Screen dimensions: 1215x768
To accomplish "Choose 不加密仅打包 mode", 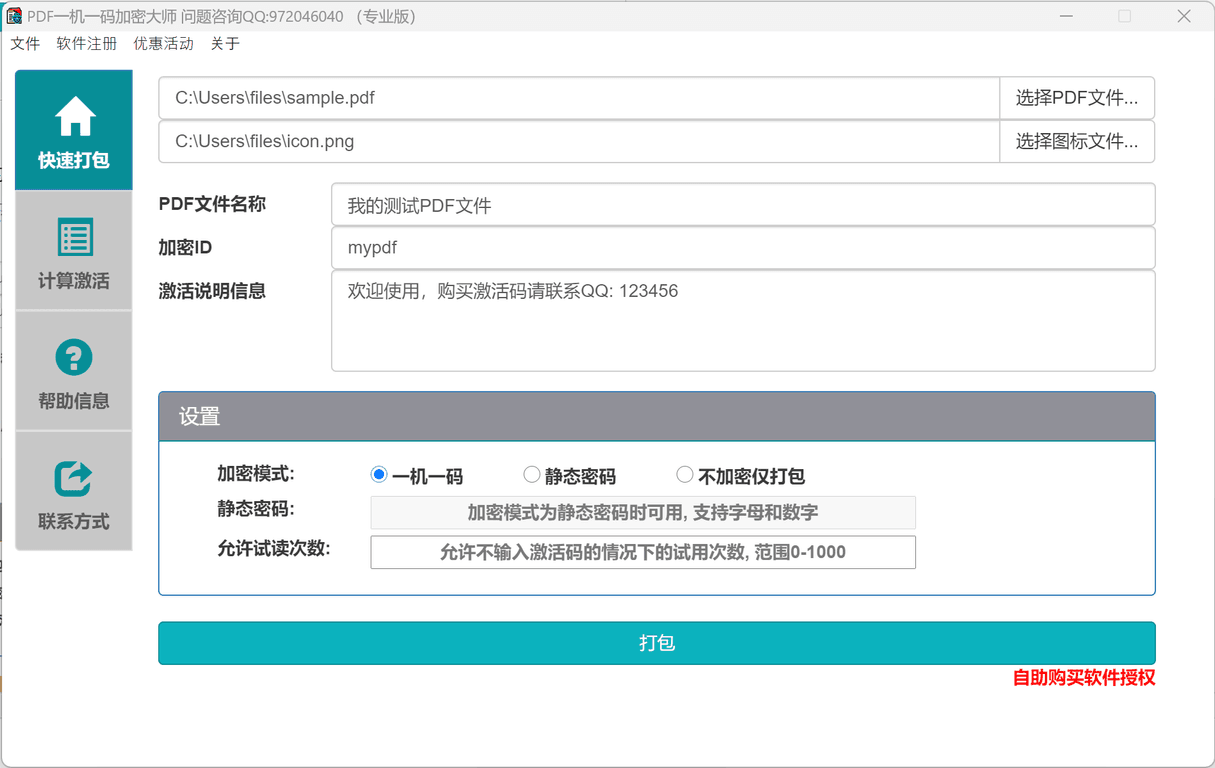I will (x=684, y=474).
